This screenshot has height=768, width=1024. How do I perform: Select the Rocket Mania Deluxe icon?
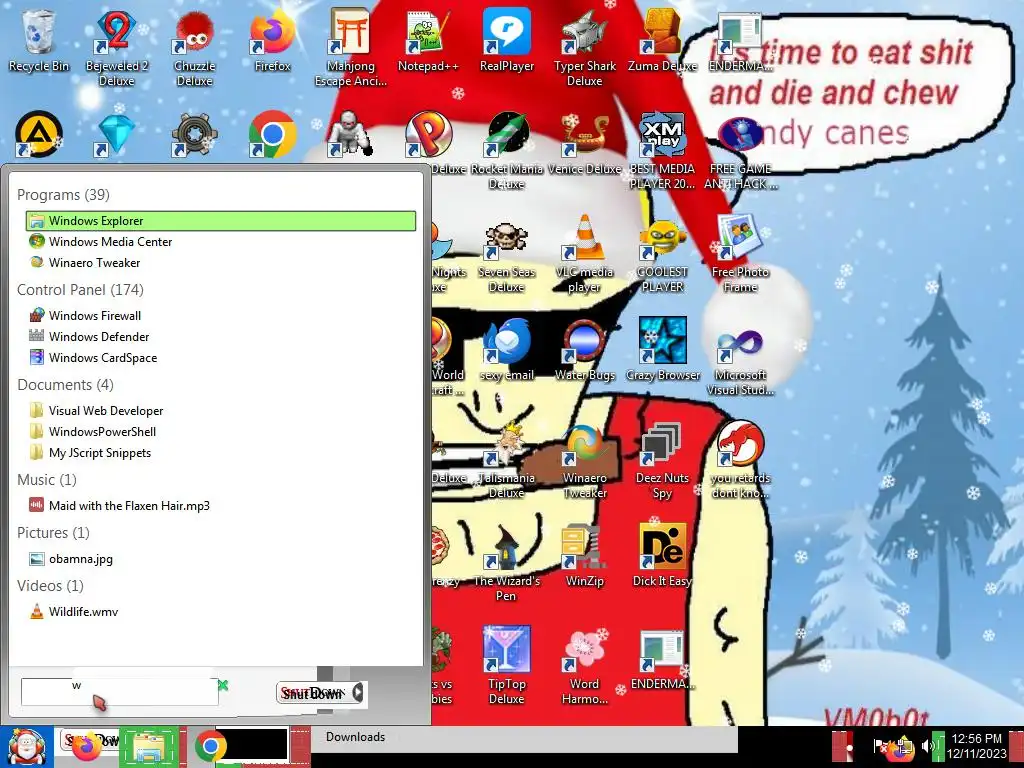click(x=507, y=150)
